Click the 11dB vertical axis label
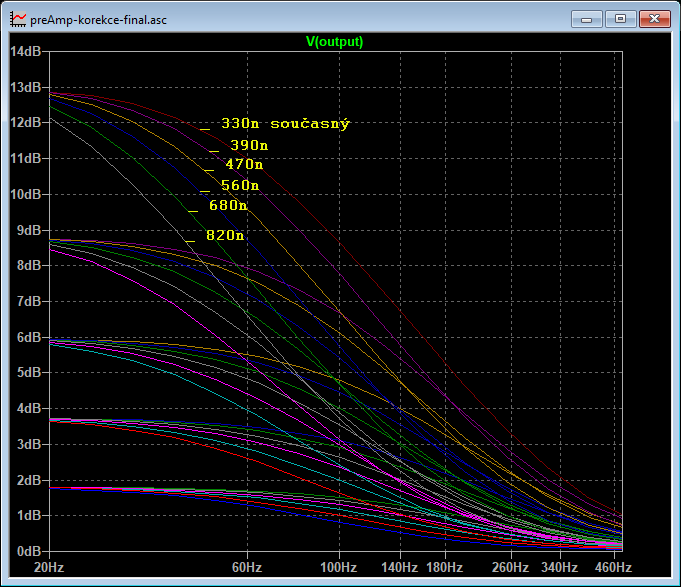Screen dimensions: 681x587 25,158
